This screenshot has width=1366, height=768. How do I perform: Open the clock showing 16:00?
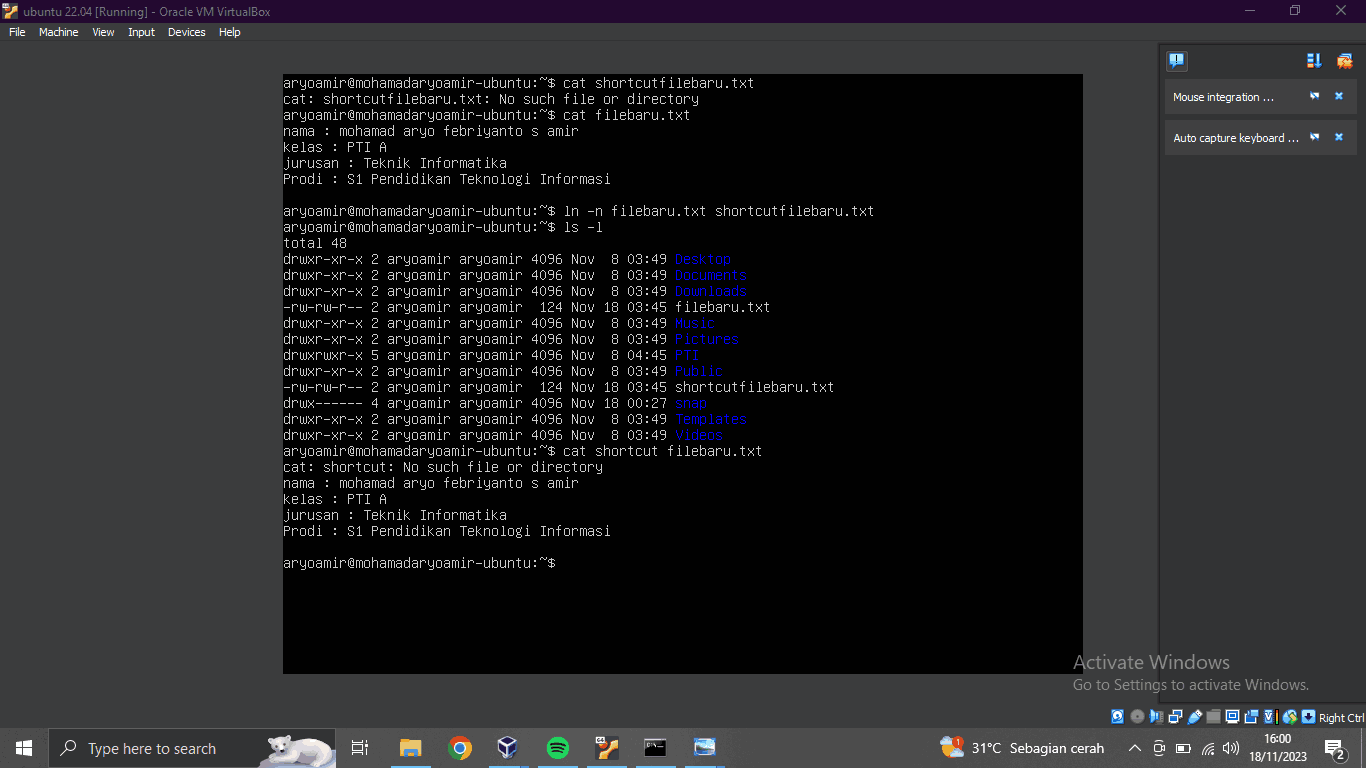pos(1277,748)
